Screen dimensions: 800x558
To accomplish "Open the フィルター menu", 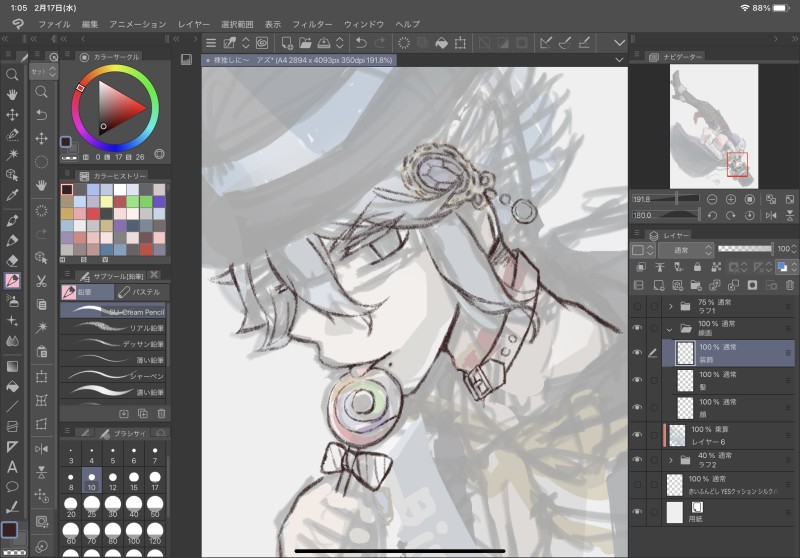I will coord(312,24).
